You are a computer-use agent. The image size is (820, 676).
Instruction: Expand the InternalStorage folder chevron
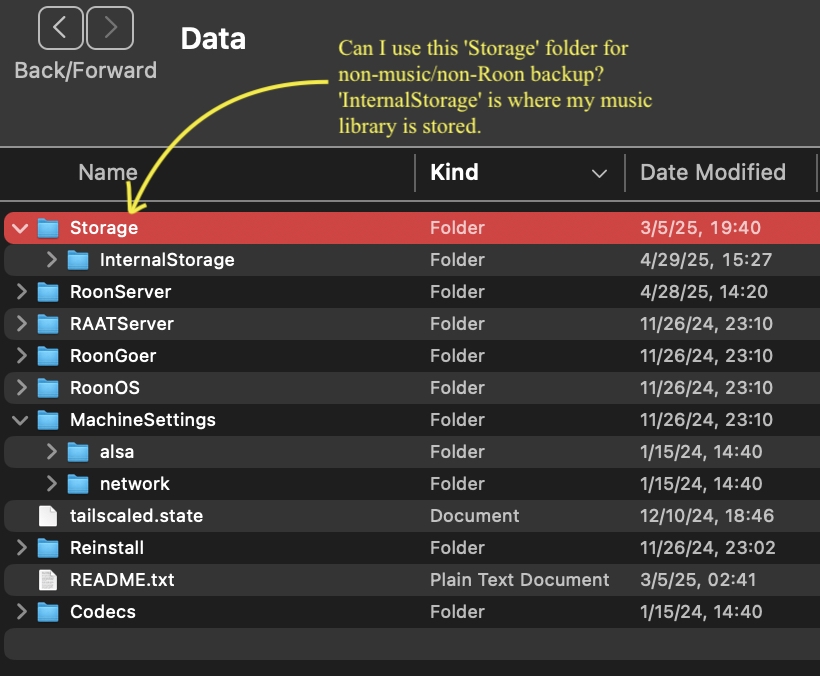[51, 259]
